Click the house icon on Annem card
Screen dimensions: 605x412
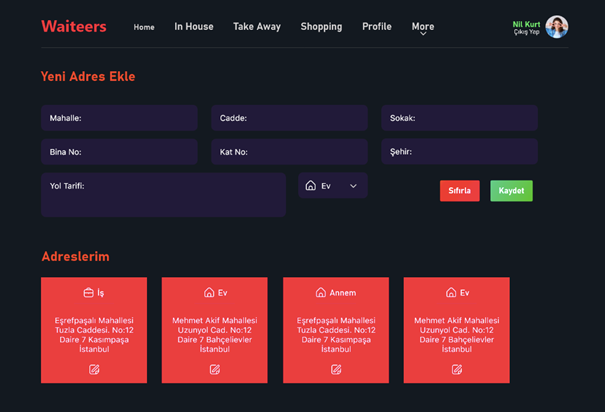321,293
